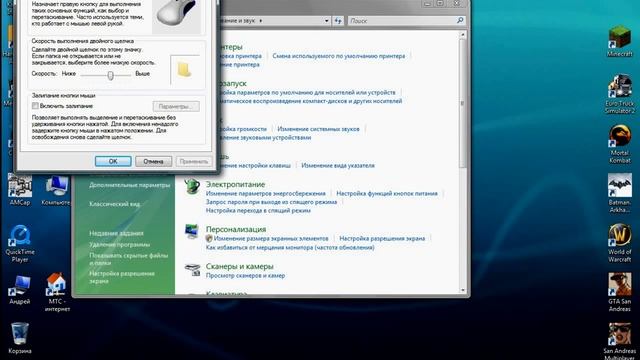Screen dimensions: 640x360
Task: Select the МТС-интернет desktop shortcut
Action: (57, 292)
